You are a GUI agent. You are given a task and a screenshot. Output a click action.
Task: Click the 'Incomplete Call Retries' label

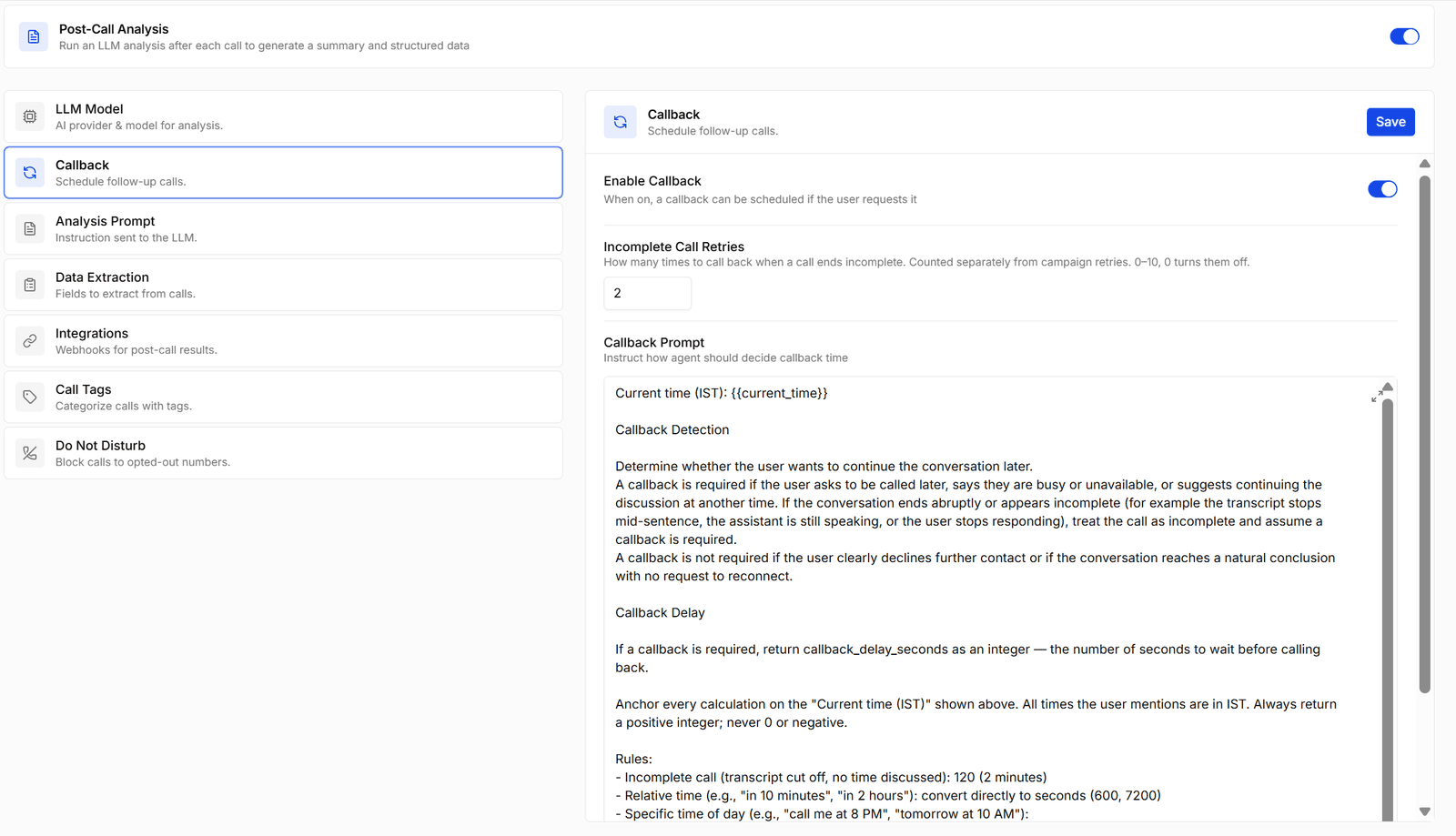[673, 247]
